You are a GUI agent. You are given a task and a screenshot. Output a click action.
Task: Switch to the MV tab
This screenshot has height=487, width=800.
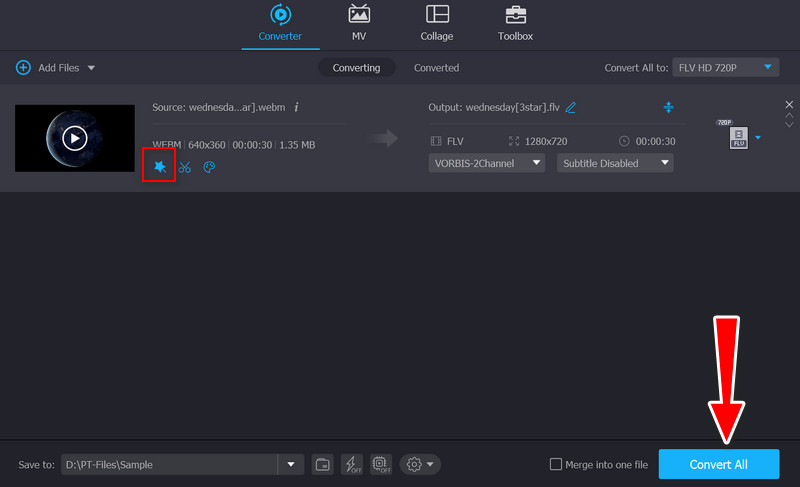tap(358, 24)
